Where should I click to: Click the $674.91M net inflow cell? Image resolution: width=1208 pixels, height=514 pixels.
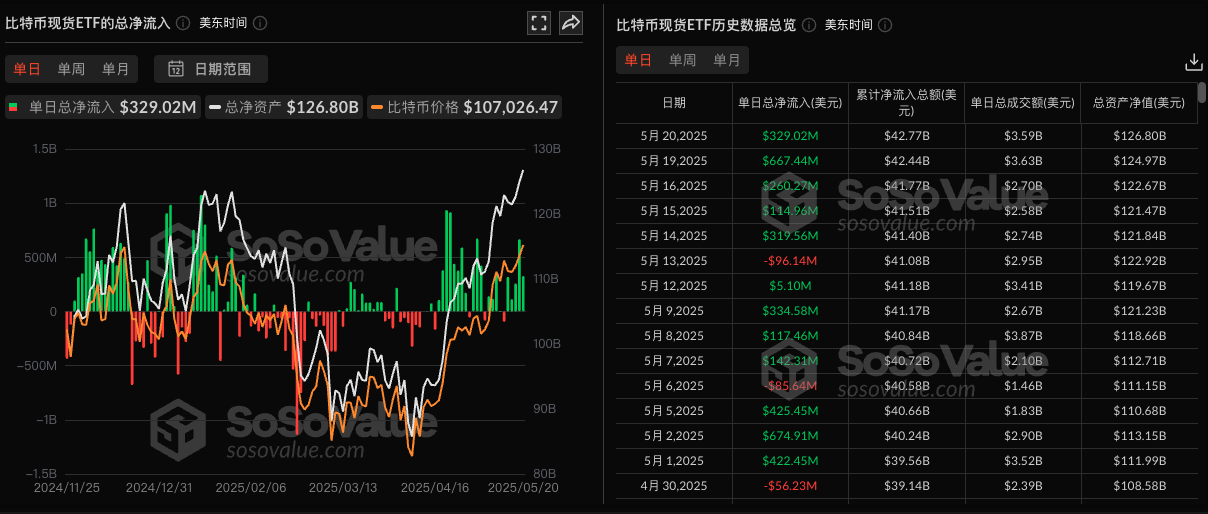tap(790, 435)
